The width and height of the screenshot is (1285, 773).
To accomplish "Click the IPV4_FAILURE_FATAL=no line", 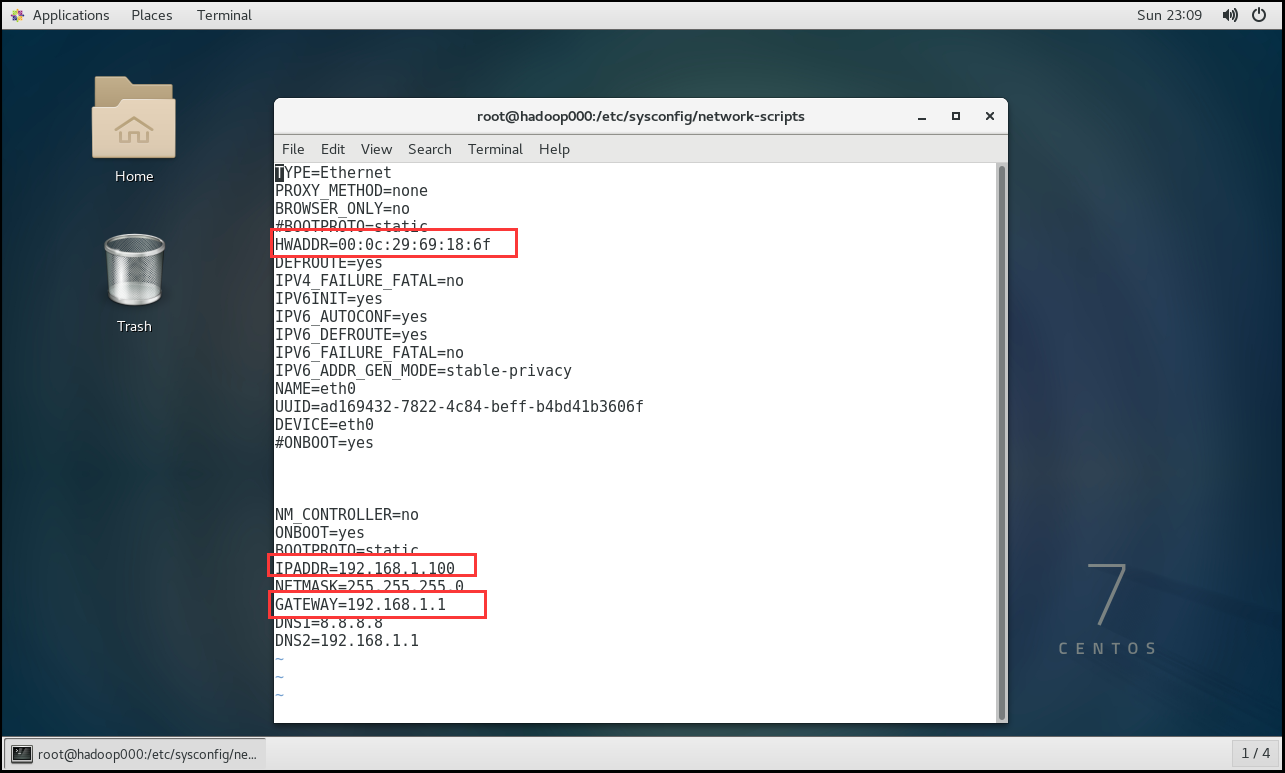I will pos(369,281).
